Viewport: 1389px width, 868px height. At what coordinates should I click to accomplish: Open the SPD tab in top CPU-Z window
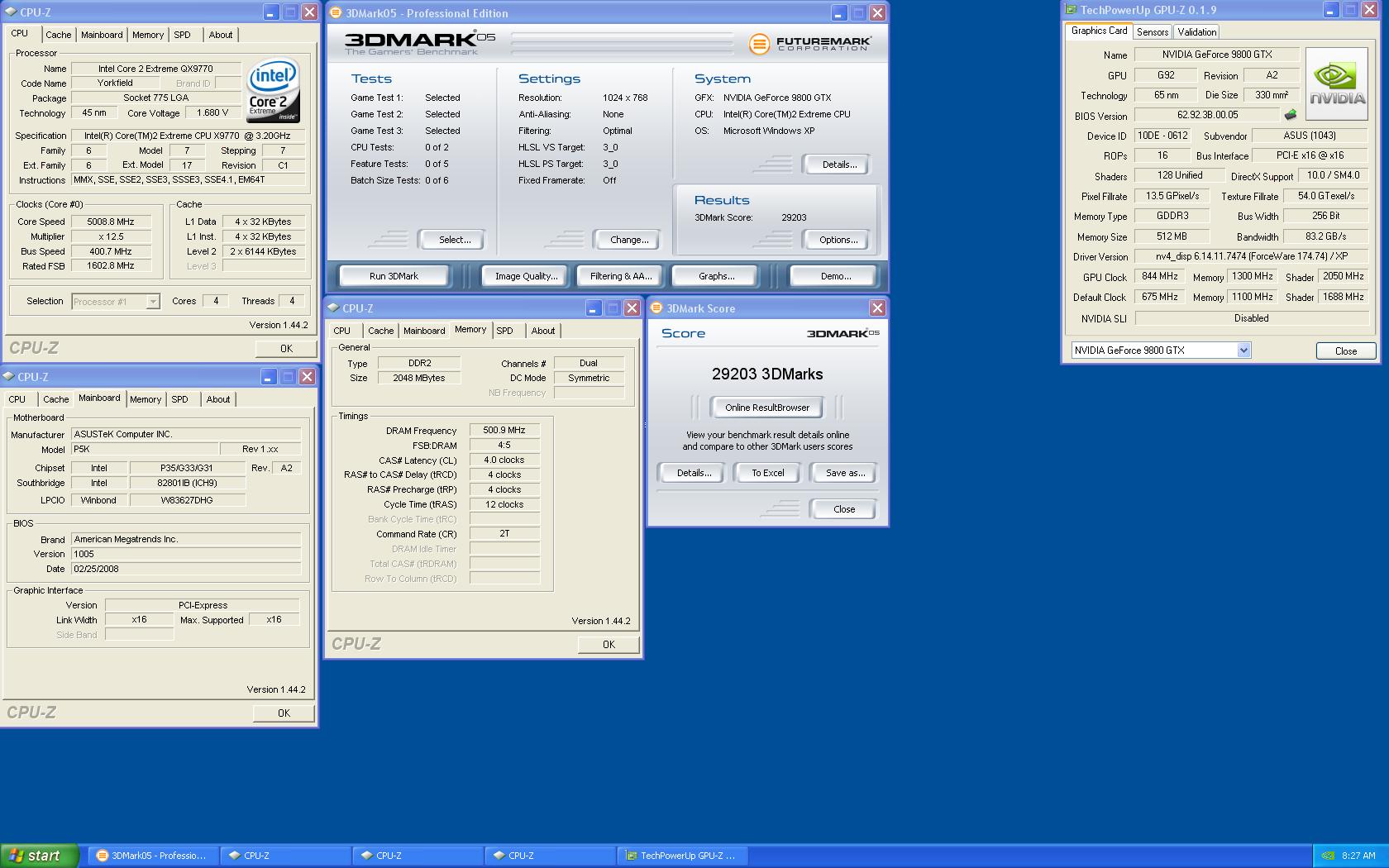182,35
